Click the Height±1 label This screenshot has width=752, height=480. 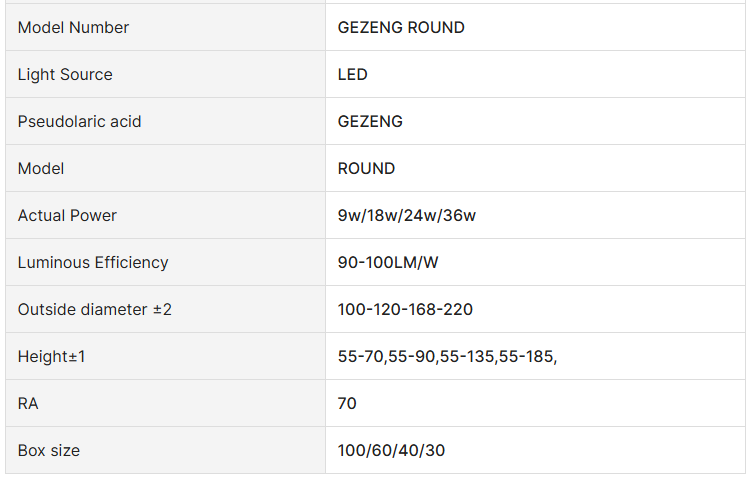52,357
